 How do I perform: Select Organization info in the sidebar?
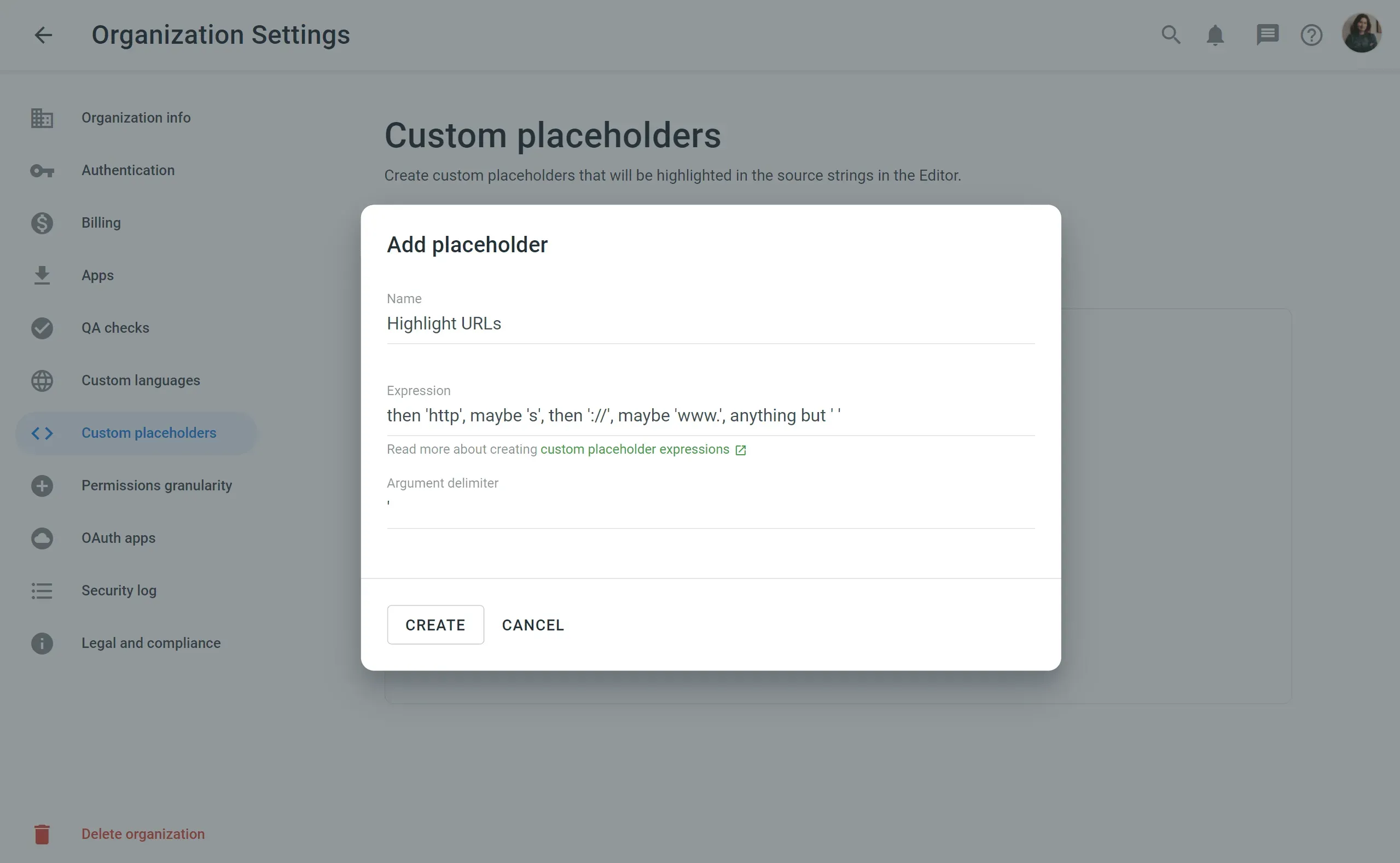[136, 118]
